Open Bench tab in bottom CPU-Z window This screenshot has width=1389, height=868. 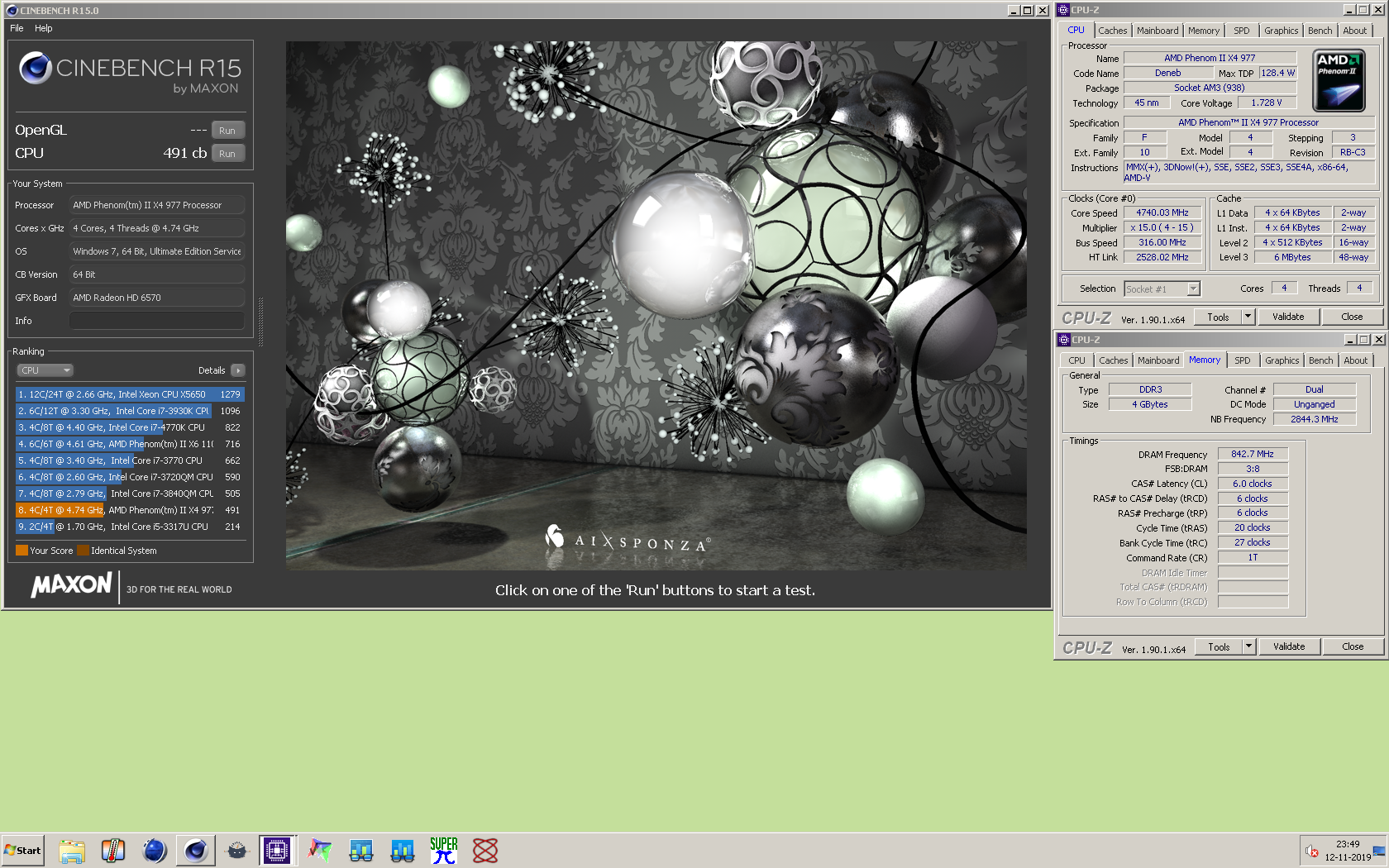(1321, 360)
